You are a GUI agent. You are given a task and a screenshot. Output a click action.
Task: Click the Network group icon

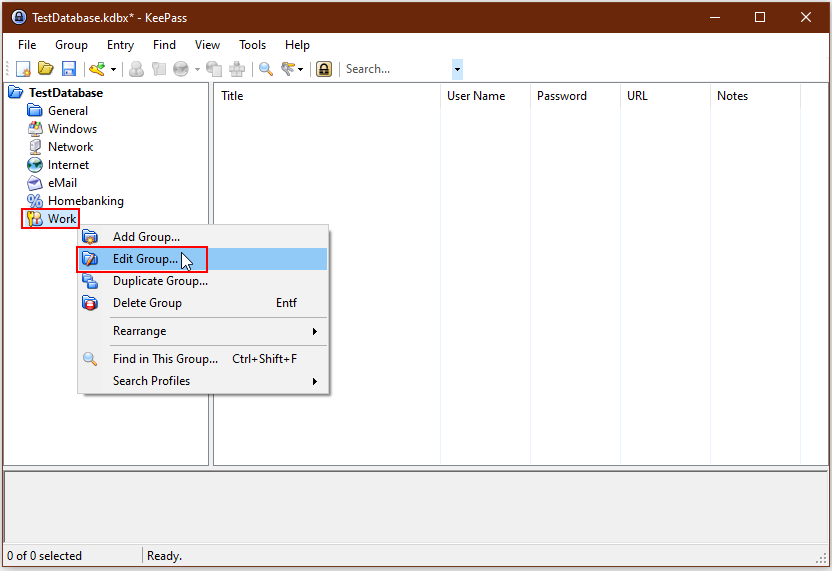click(35, 146)
